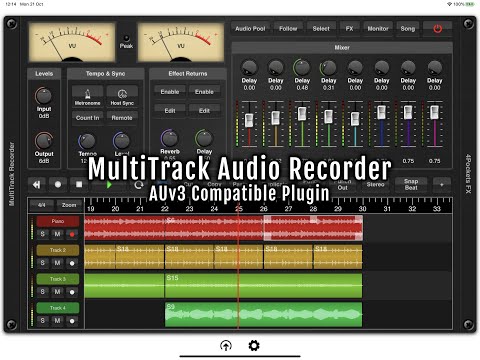Click the Stereo button
The image size is (480, 360).
point(375,184)
